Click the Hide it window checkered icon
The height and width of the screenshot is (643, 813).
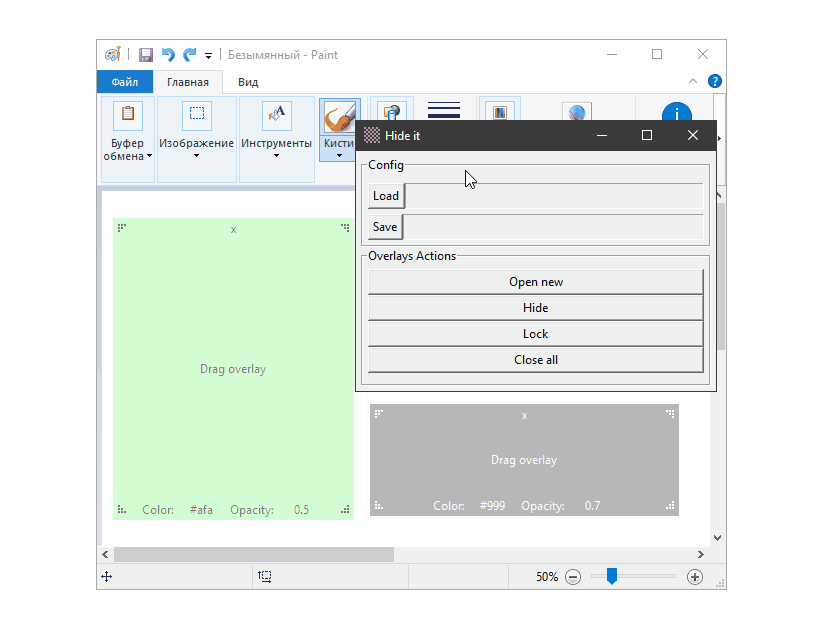372,135
